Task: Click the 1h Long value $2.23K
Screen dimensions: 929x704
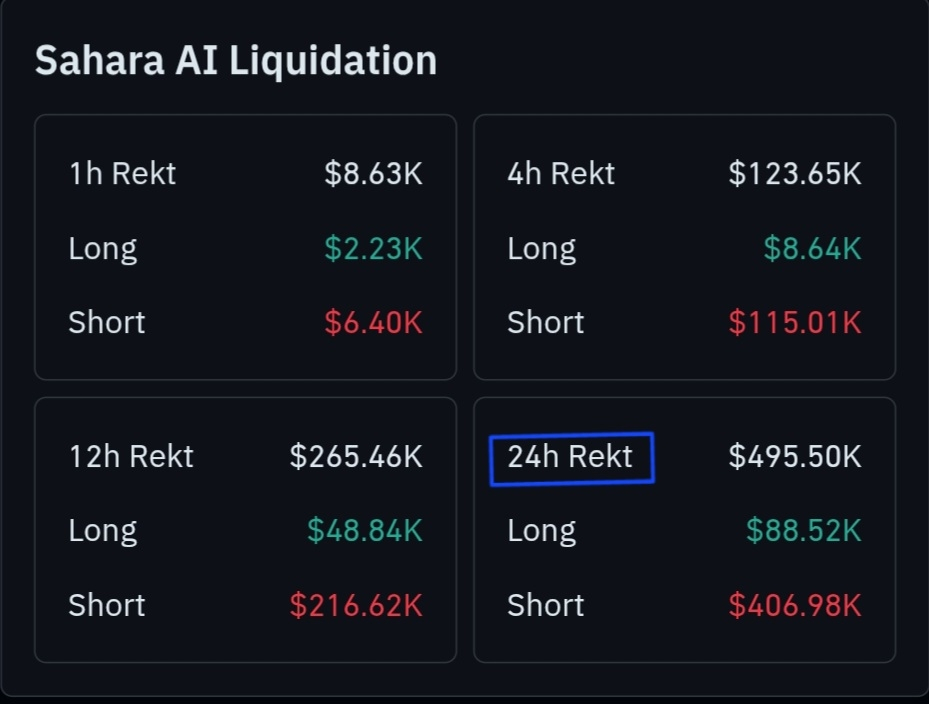Action: [x=373, y=248]
